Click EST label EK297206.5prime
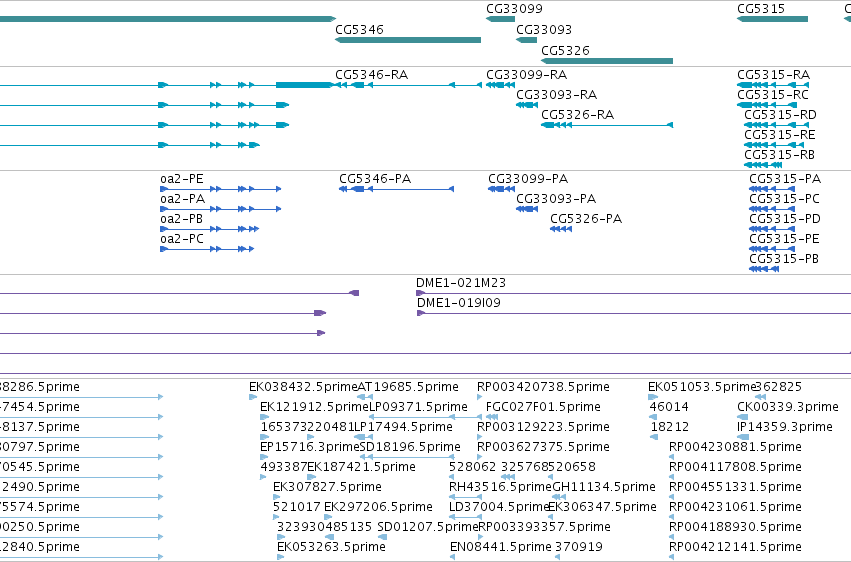This screenshot has width=851, height=562. pos(378,508)
